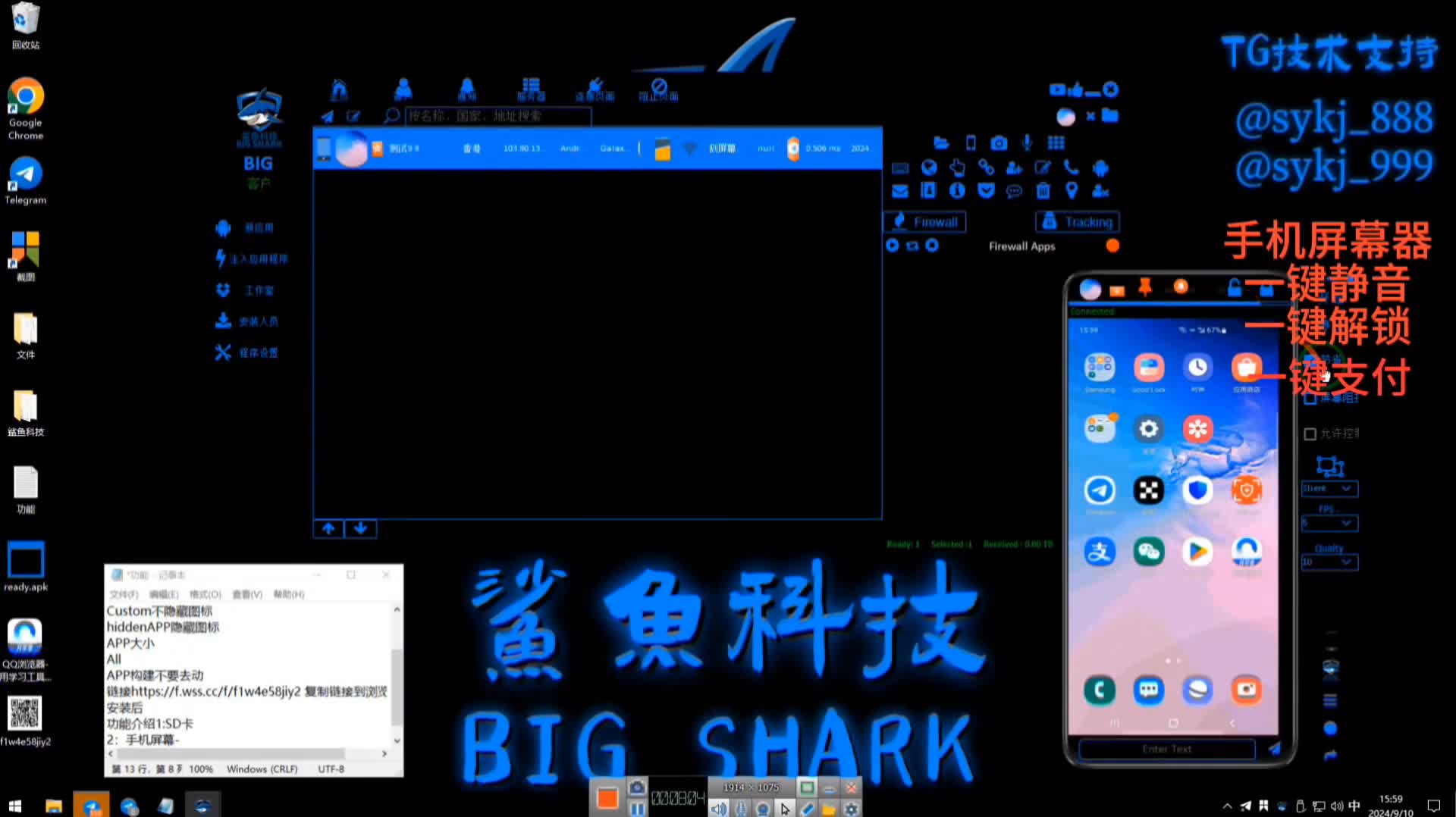The width and height of the screenshot is (1456, 817).
Task: Open the home icon in the top toolbar
Action: [339, 89]
